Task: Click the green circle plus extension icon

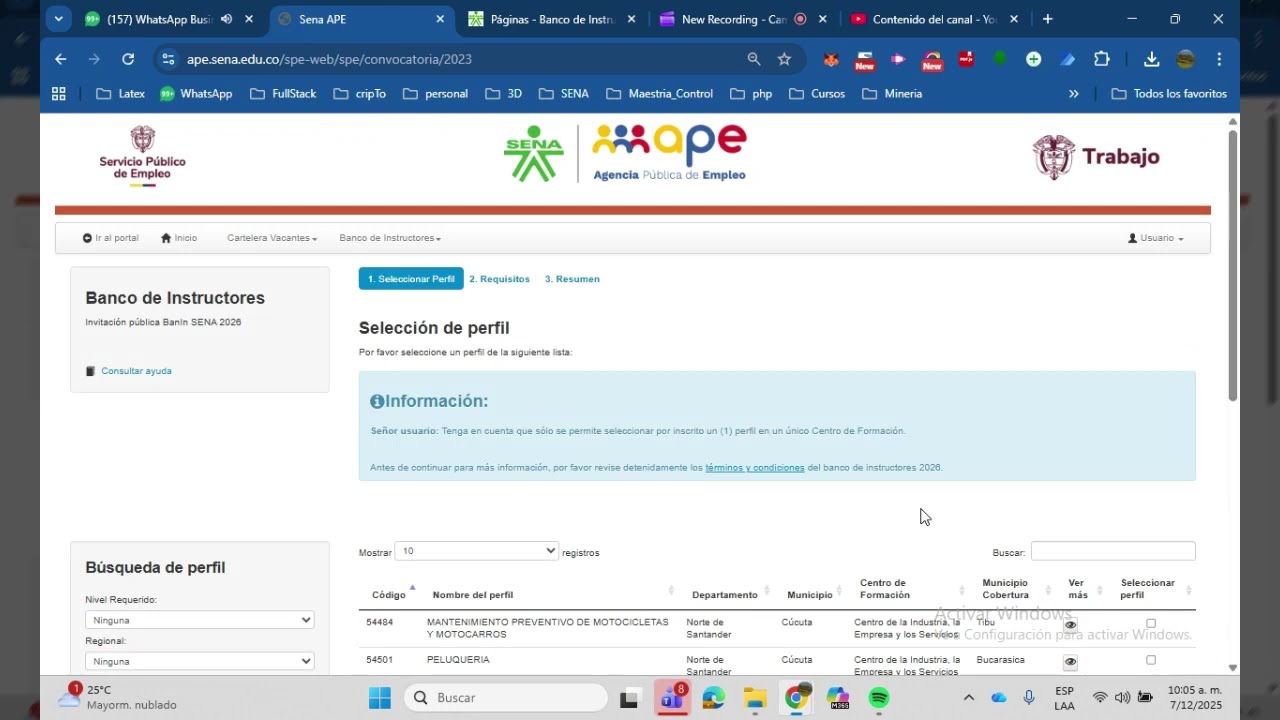Action: (x=1034, y=59)
